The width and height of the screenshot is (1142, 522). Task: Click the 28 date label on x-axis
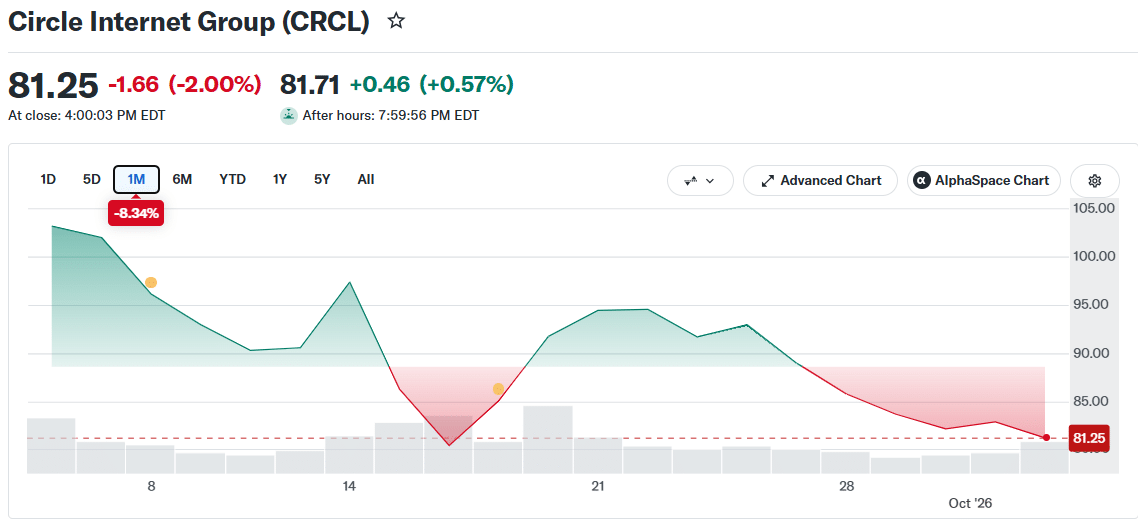pyautogui.click(x=846, y=486)
